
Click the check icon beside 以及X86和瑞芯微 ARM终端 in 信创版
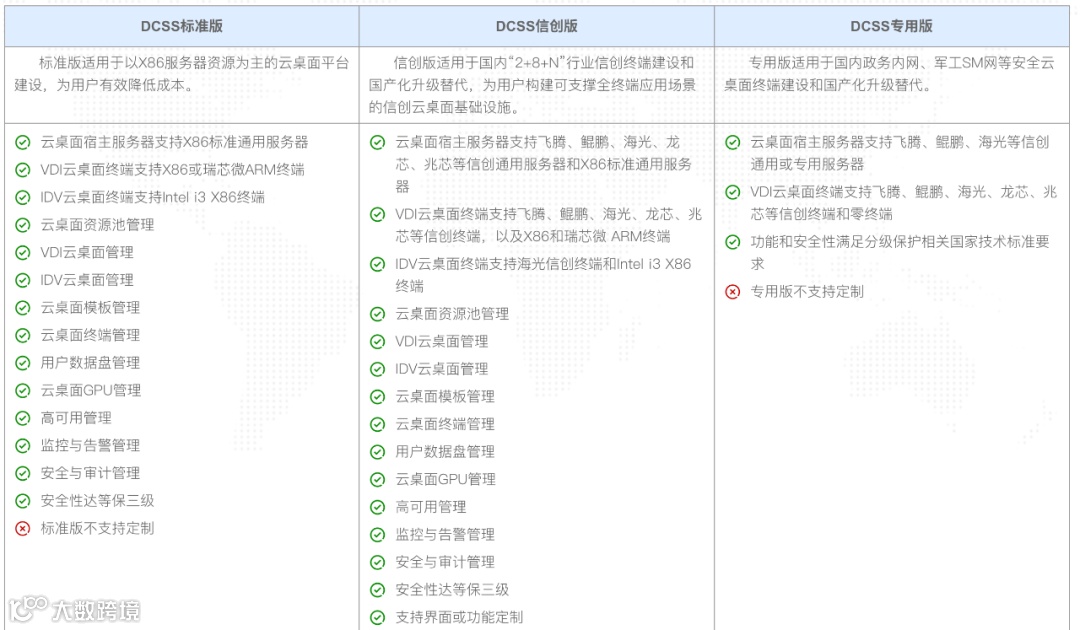[377, 215]
